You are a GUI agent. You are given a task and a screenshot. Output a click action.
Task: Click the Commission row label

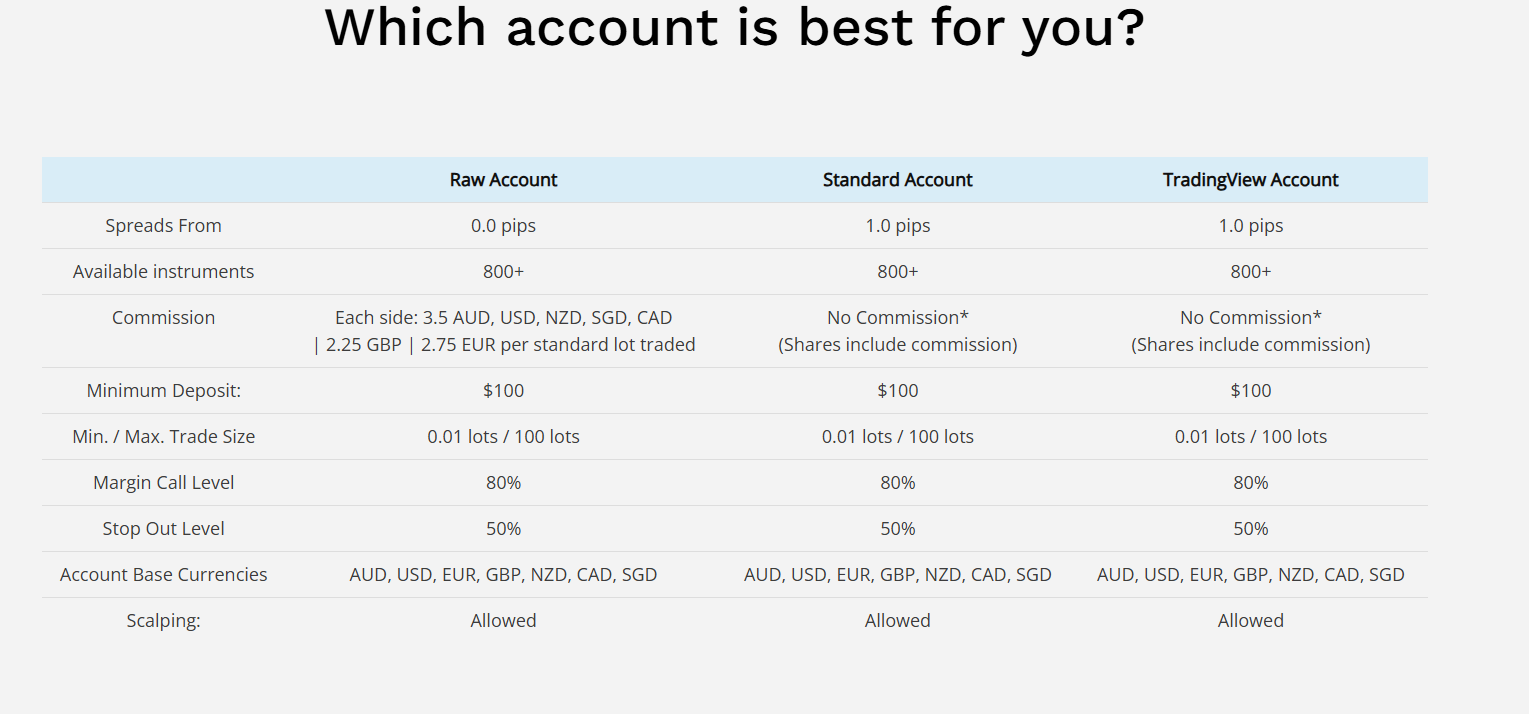coord(163,318)
